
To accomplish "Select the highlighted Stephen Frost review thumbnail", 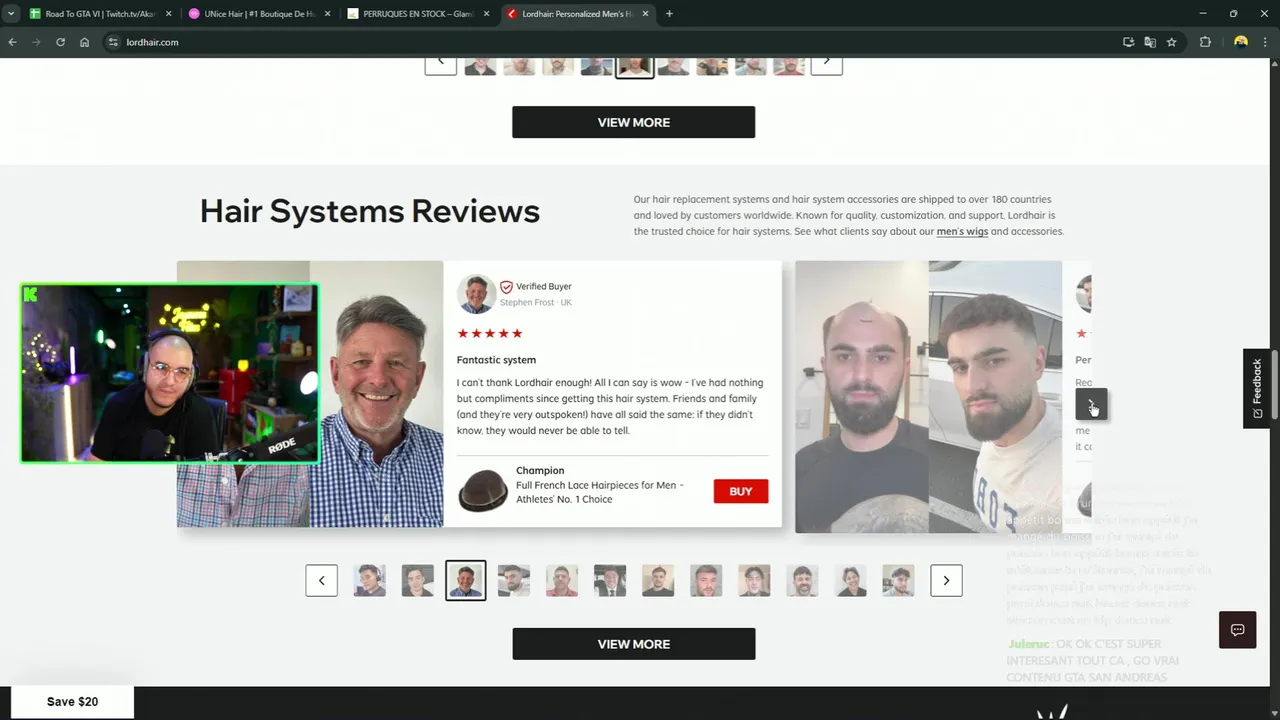I will (x=465, y=580).
